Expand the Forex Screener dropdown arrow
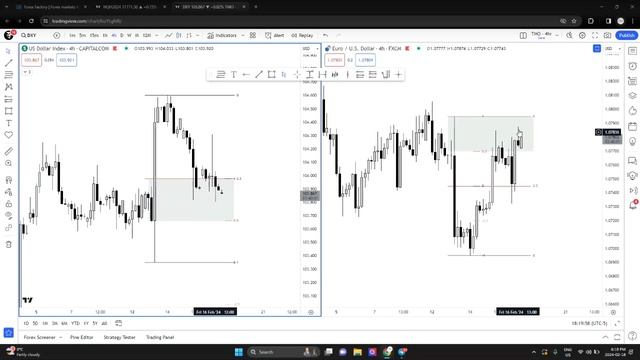Image resolution: width=640 pixels, height=360 pixels. (61, 337)
